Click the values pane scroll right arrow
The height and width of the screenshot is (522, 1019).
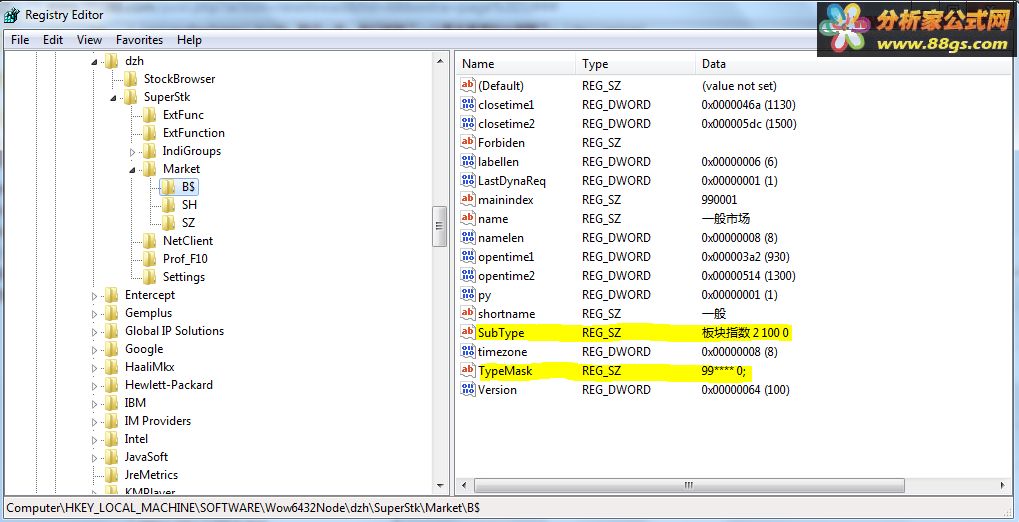pyautogui.click(x=1003, y=486)
